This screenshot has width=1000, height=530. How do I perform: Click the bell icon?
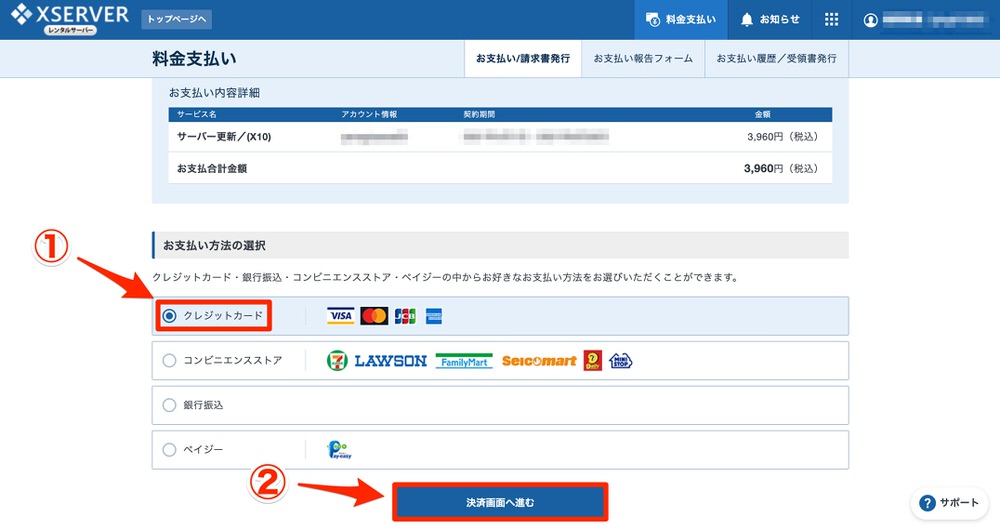click(747, 20)
